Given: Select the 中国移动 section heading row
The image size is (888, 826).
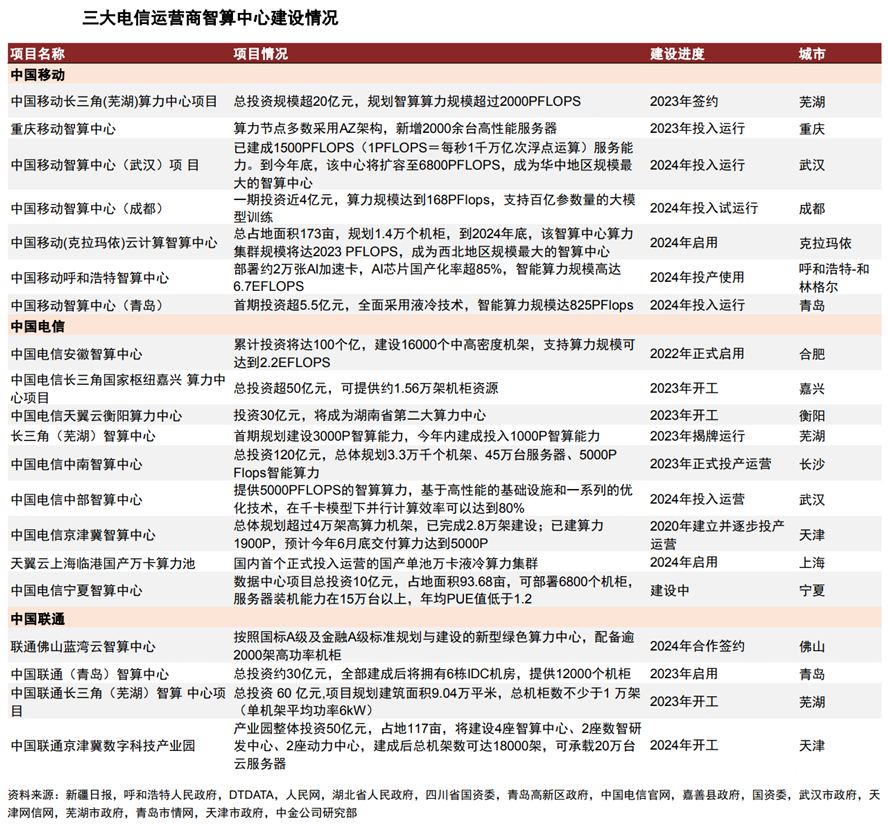Looking at the screenshot, I should 444,75.
